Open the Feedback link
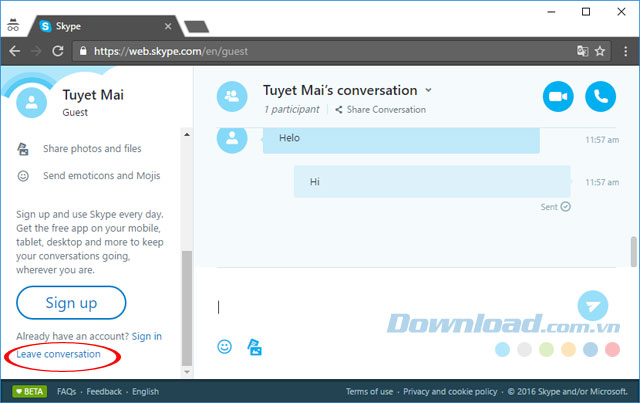 tap(104, 392)
